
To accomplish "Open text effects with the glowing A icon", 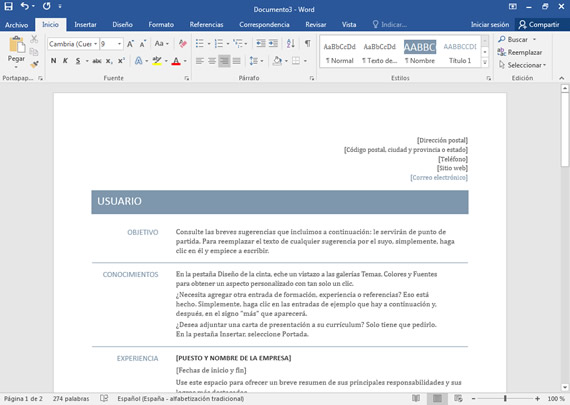I will pos(139,61).
